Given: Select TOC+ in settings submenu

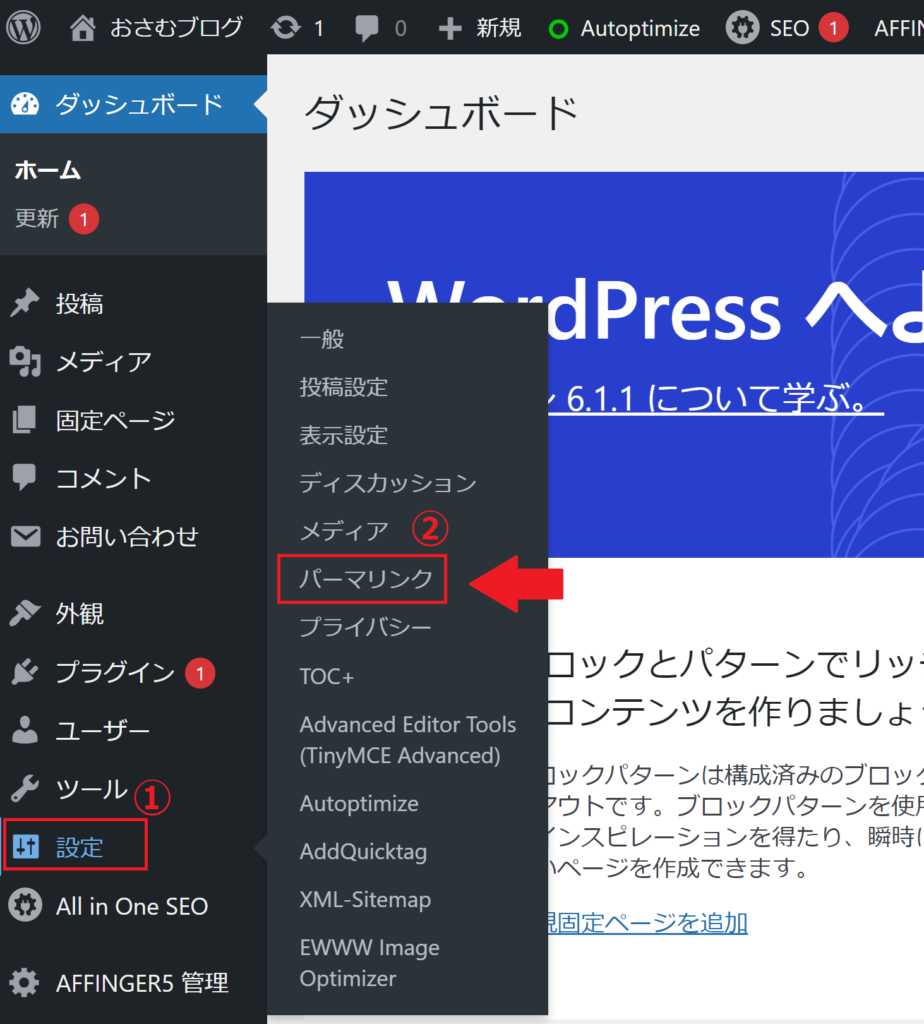Looking at the screenshot, I should [x=327, y=676].
